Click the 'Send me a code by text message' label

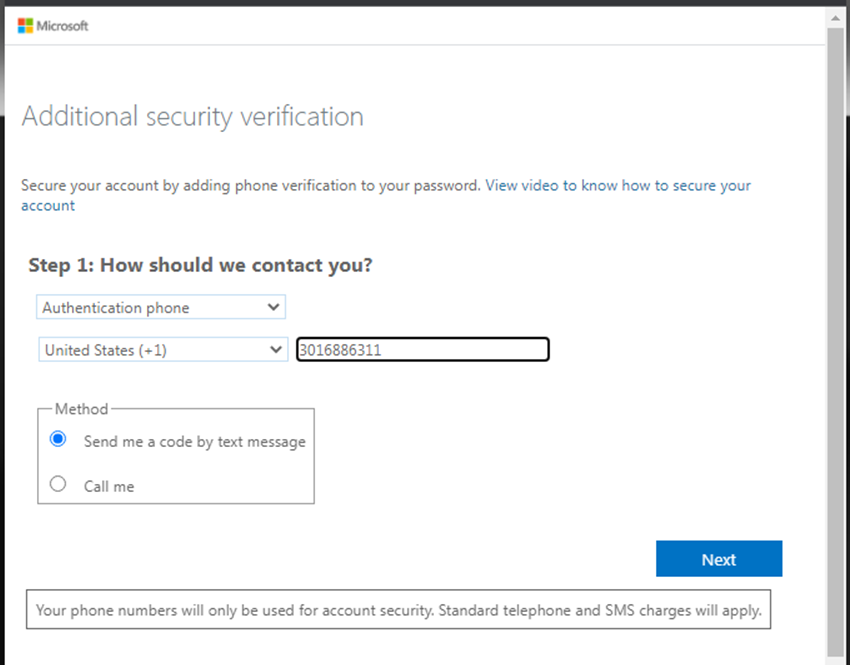coord(195,441)
